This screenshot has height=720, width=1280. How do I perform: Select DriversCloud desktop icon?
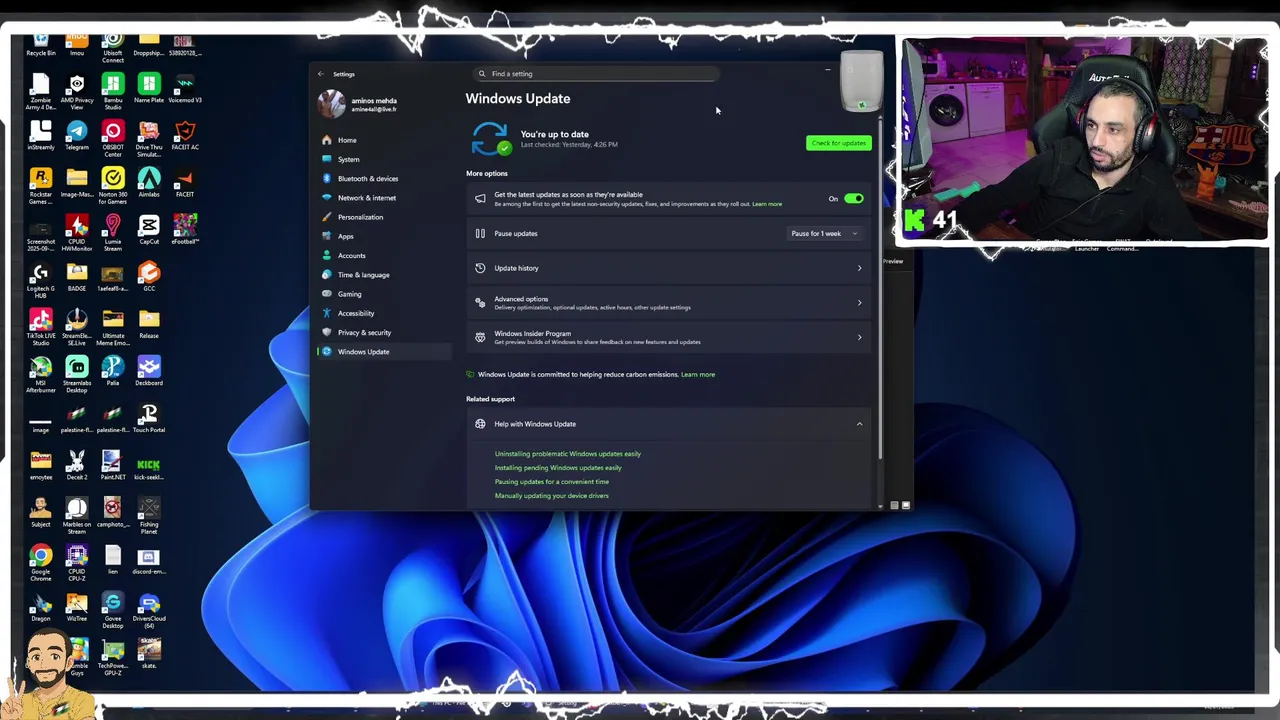coord(148,610)
